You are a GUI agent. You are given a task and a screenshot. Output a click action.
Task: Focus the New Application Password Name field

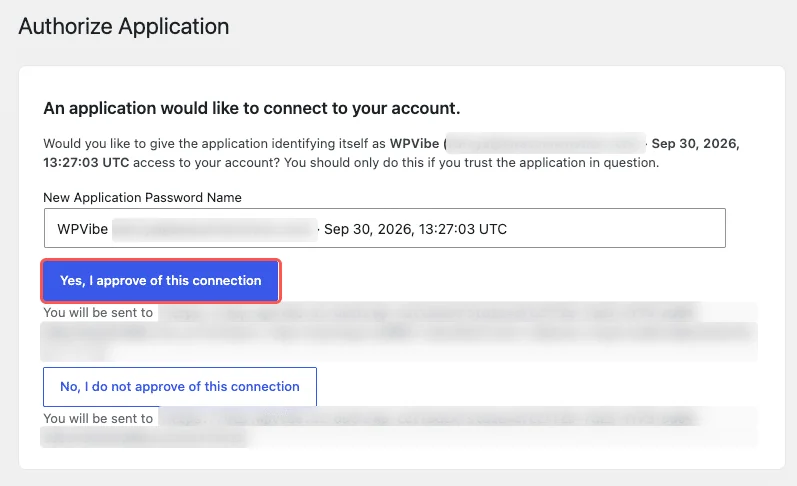[x=385, y=228]
